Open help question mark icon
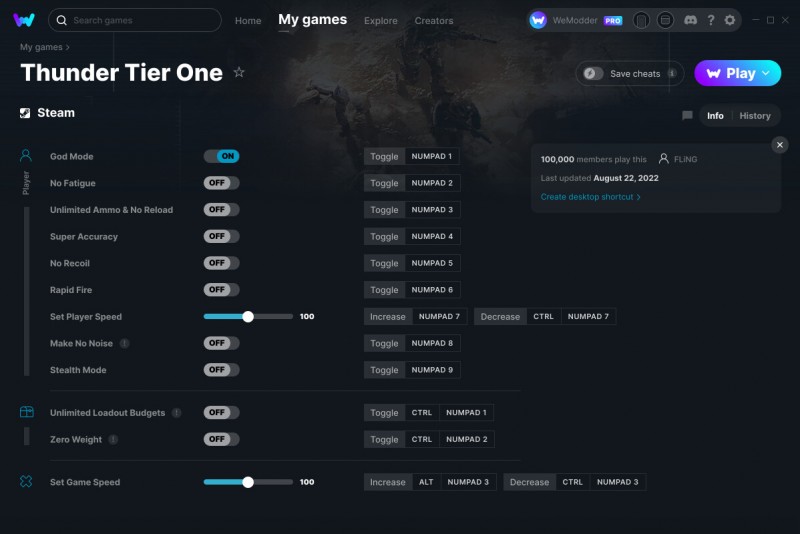This screenshot has height=534, width=800. point(711,20)
